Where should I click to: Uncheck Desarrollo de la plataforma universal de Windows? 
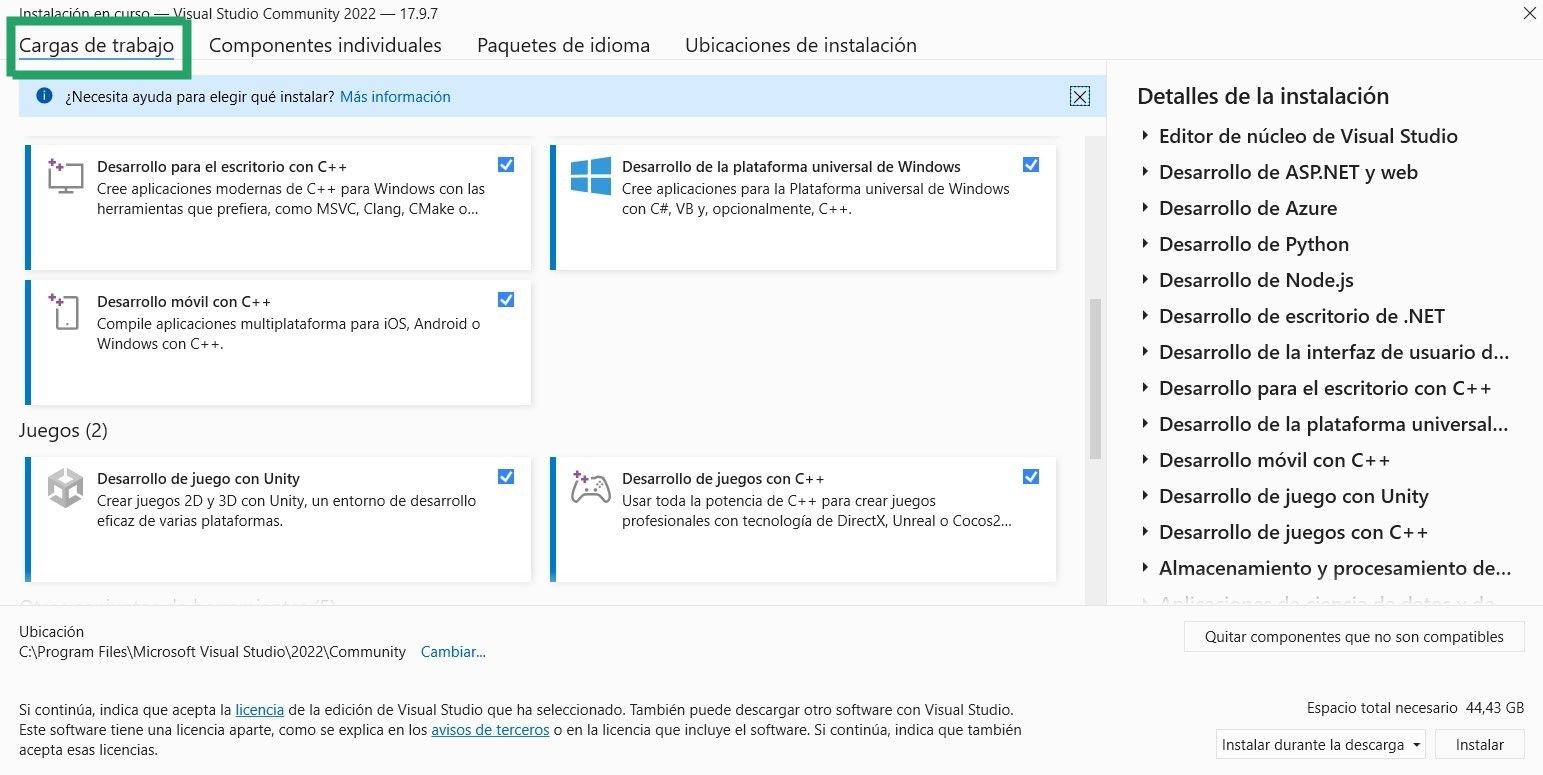(x=1031, y=164)
